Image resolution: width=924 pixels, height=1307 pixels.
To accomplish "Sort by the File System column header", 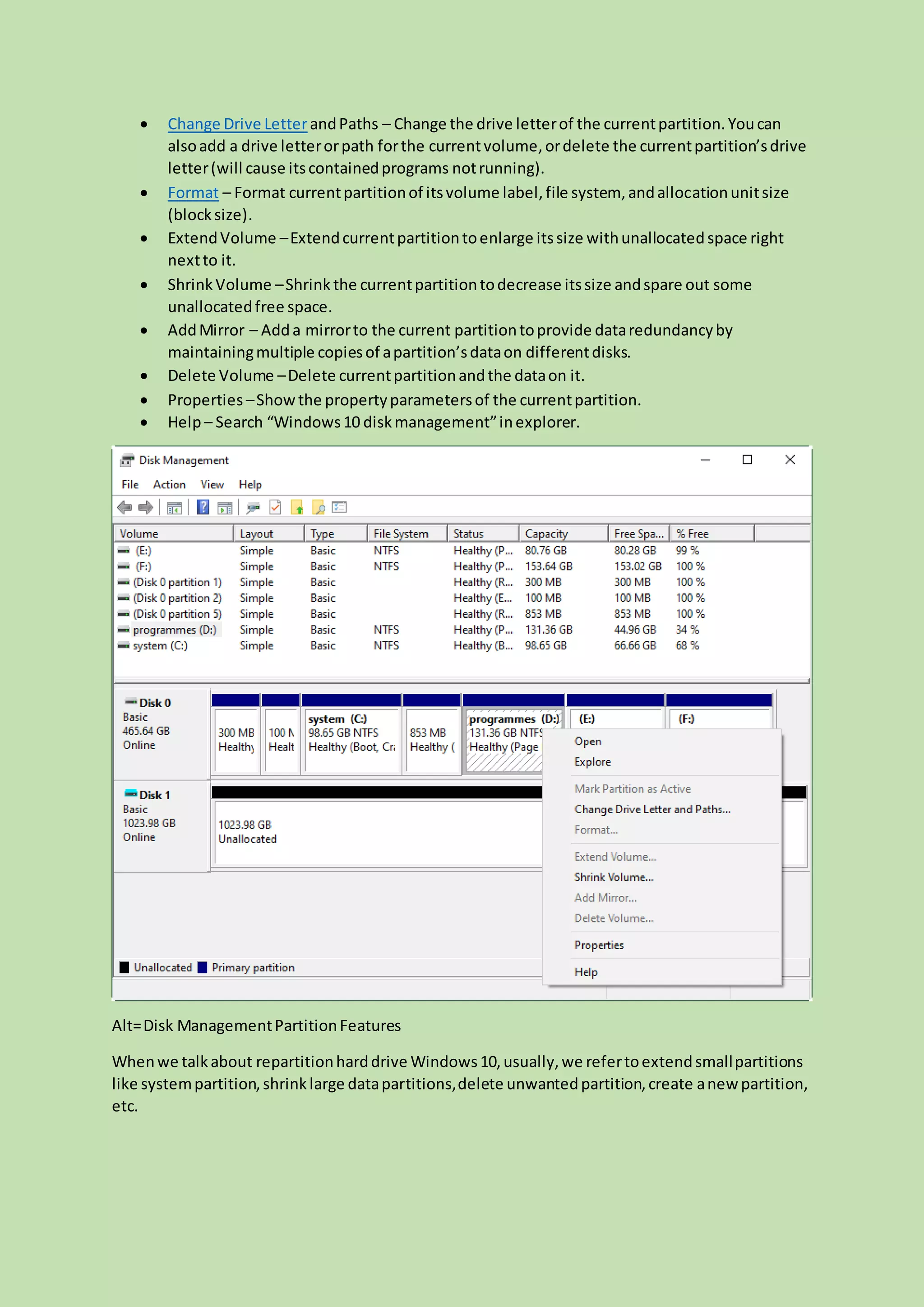I will pyautogui.click(x=407, y=533).
